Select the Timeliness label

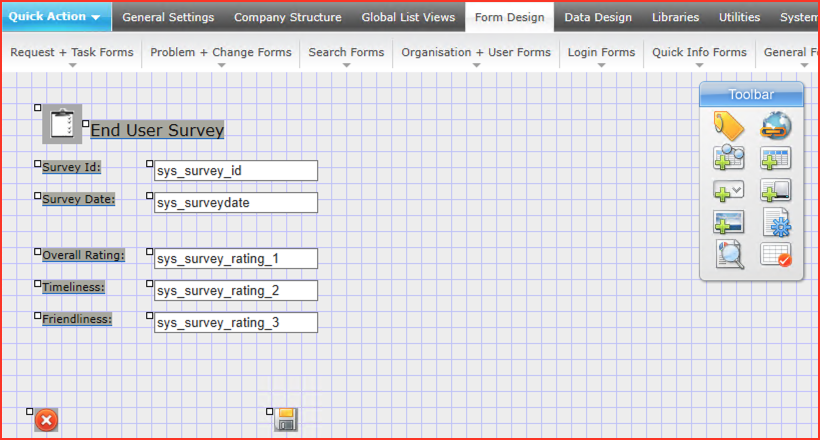tap(73, 287)
